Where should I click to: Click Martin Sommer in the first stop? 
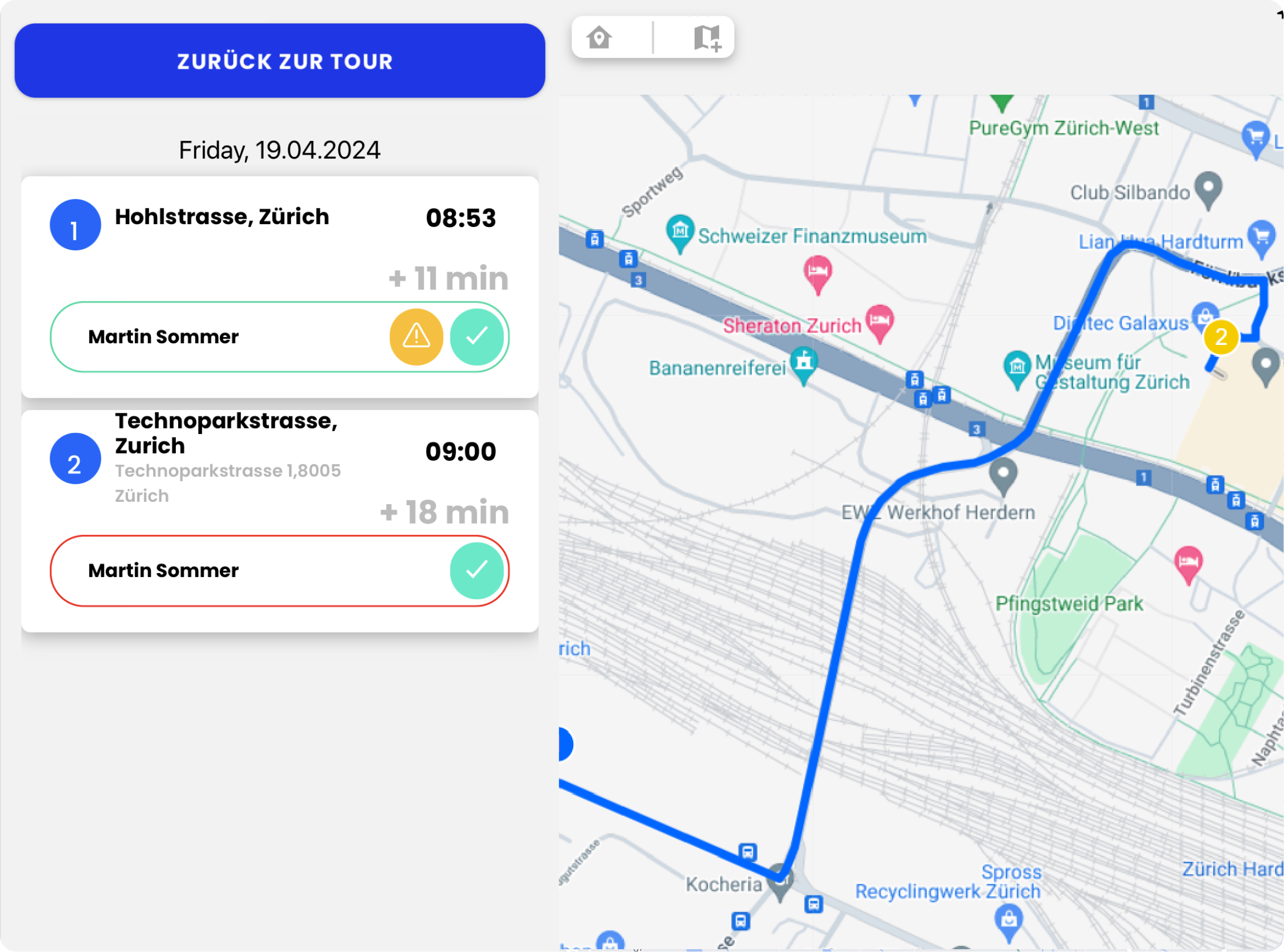[163, 337]
